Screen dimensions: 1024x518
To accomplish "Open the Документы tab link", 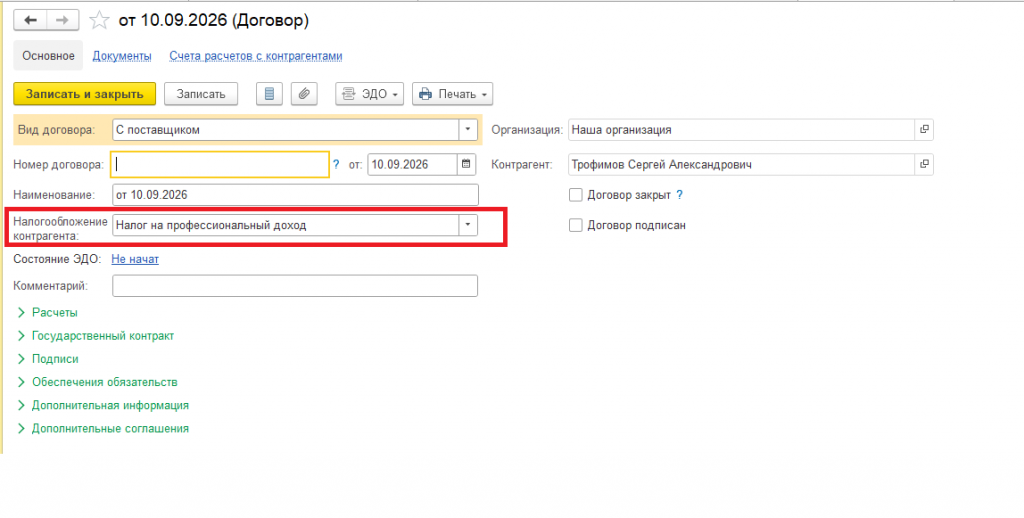I will click(x=122, y=56).
